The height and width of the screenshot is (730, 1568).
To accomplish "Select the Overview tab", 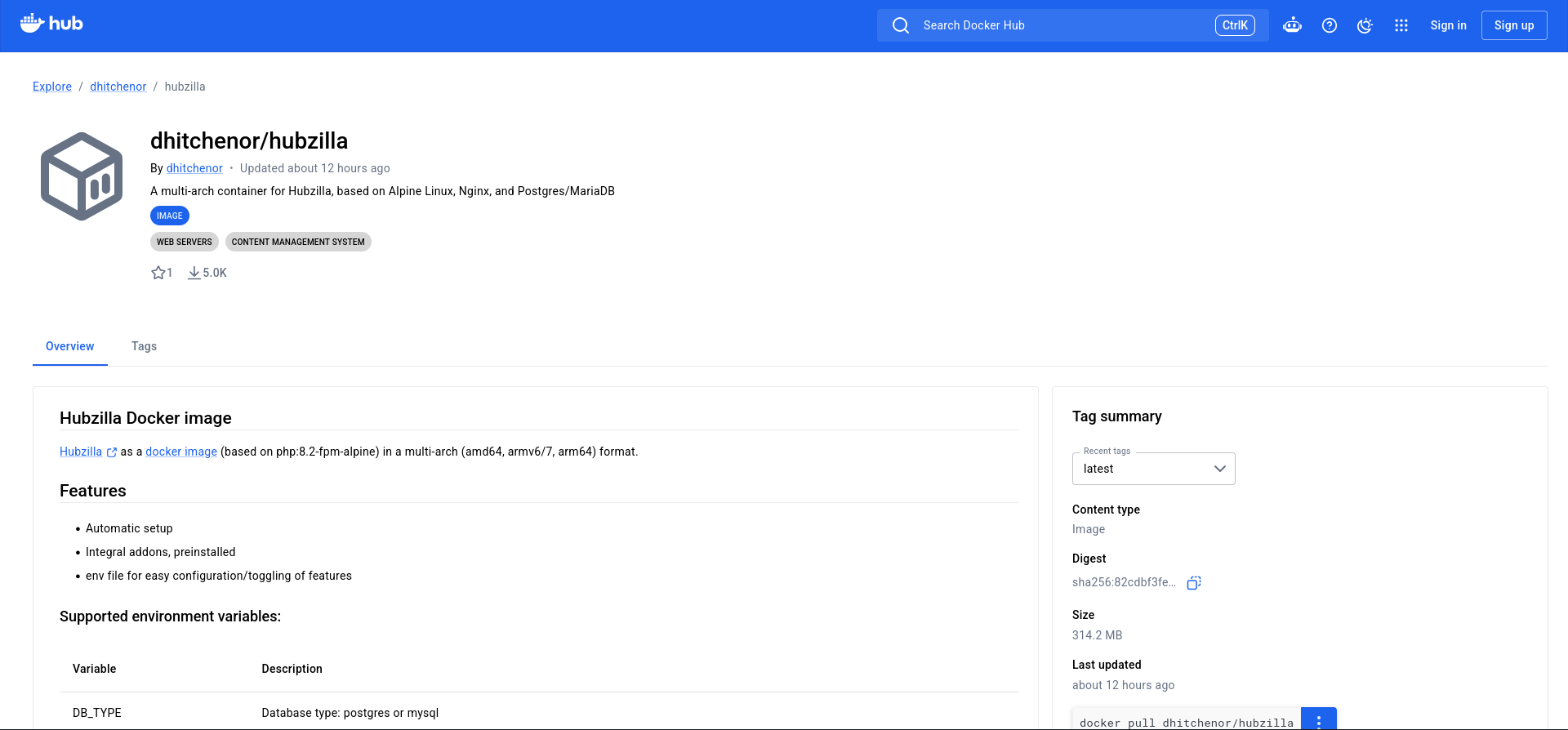I will (70, 346).
